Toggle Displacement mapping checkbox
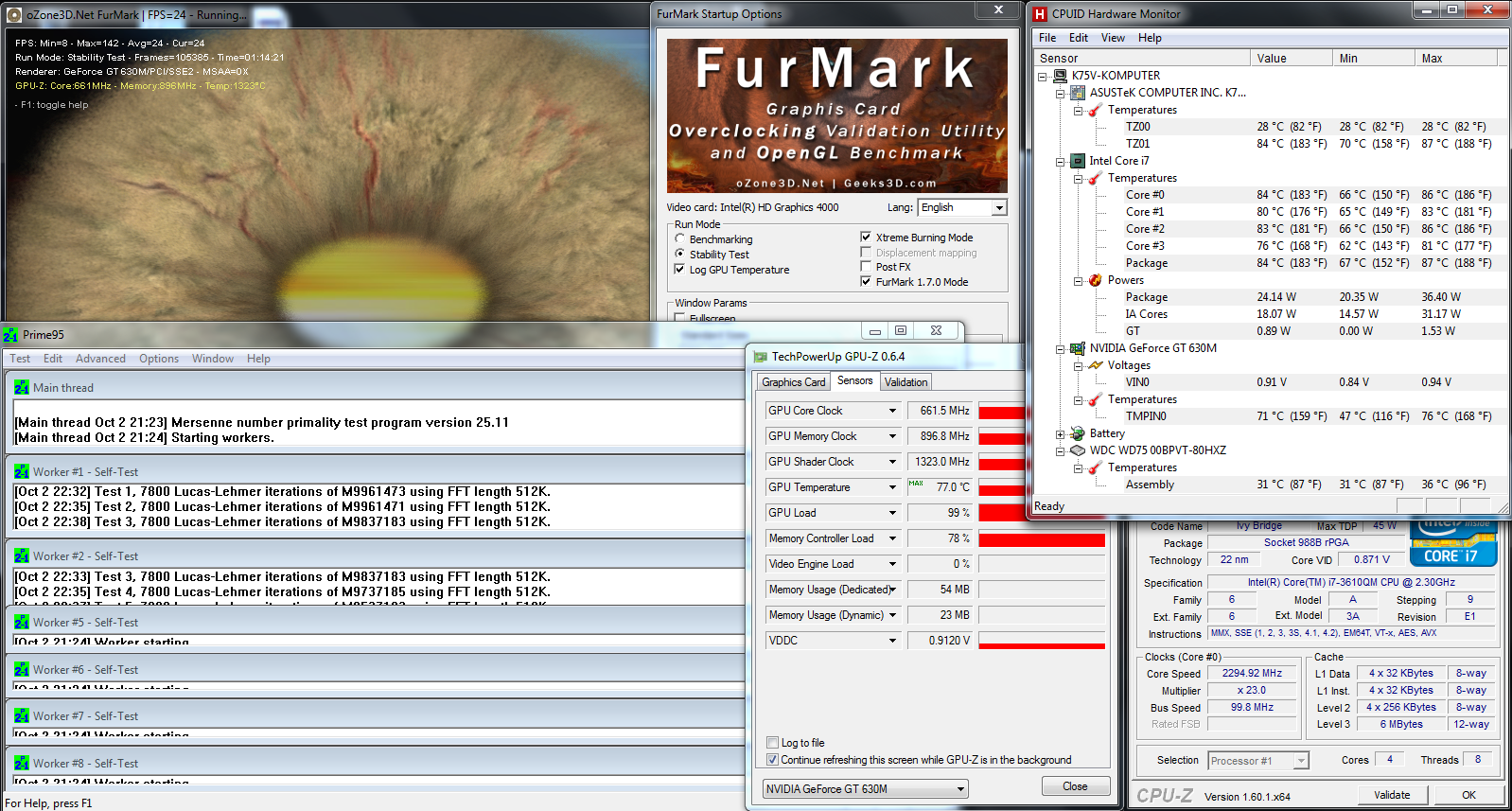The image size is (1512, 811). [x=866, y=253]
